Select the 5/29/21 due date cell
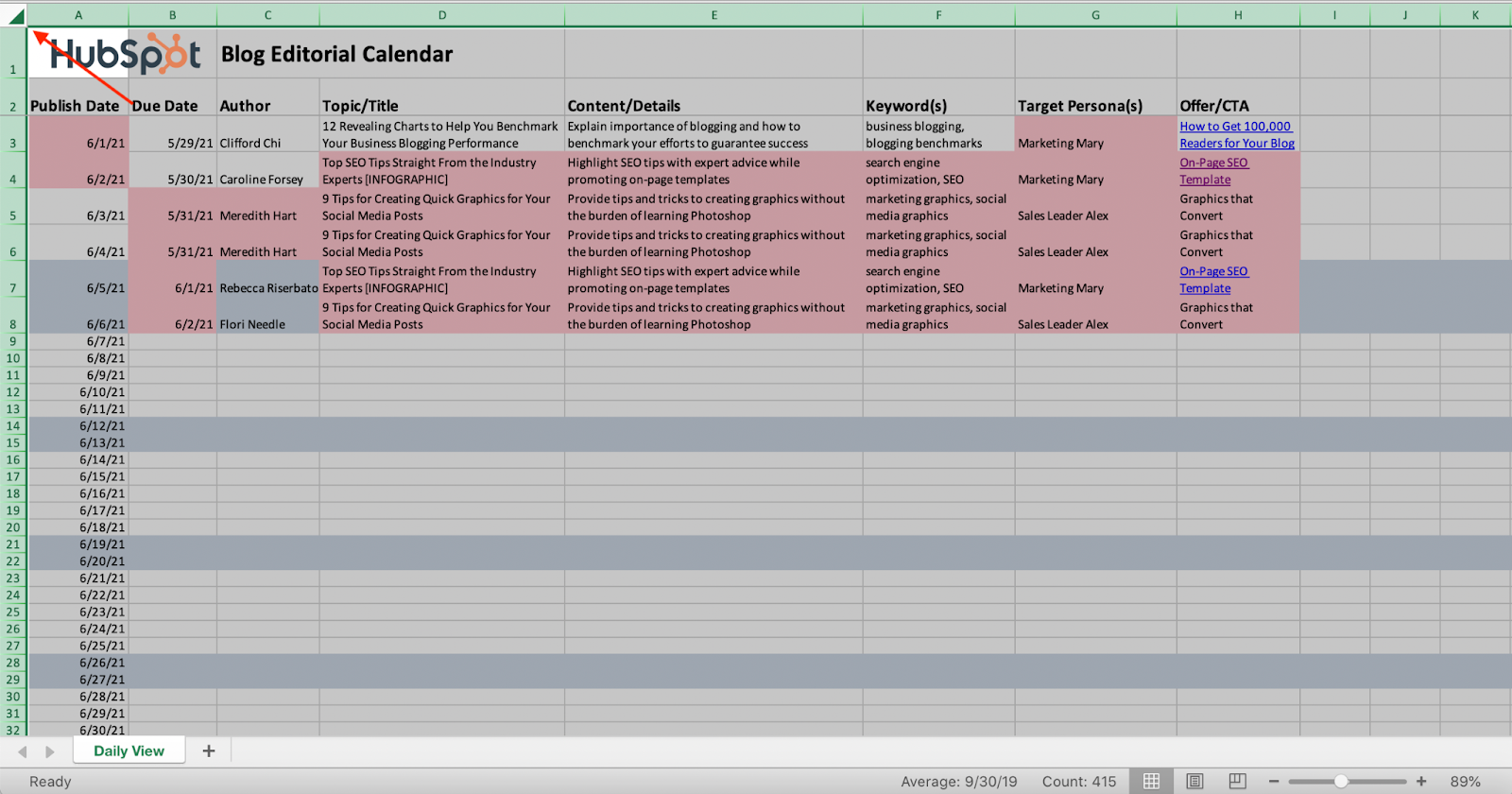Screen dimensions: 1512x794 pyautogui.click(x=173, y=134)
